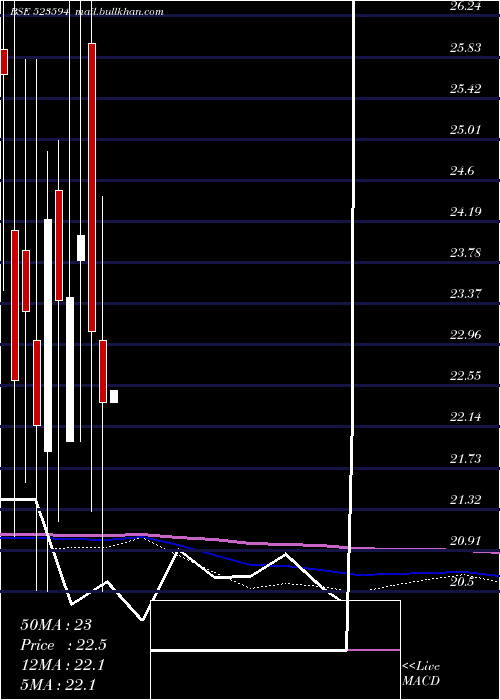Screen dimensions: 500x700
Task: Click the 20.91 price axis label
Action: coord(465,541)
